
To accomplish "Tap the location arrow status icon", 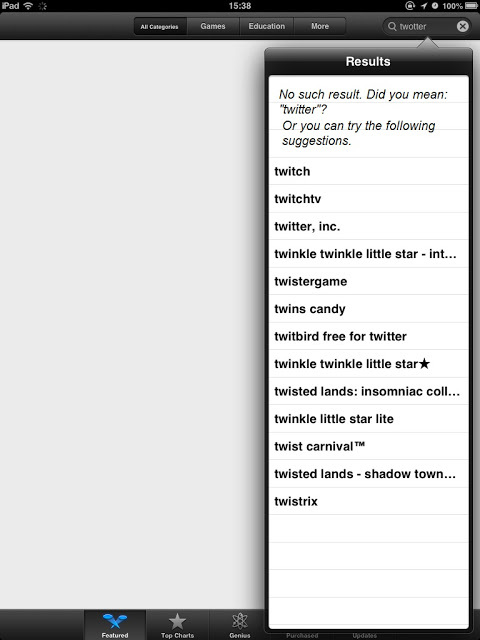I will (x=424, y=6).
